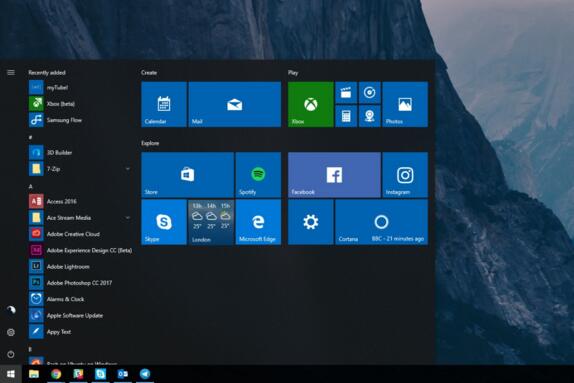Open the Instagram tile
574x383 pixels.
(x=405, y=175)
